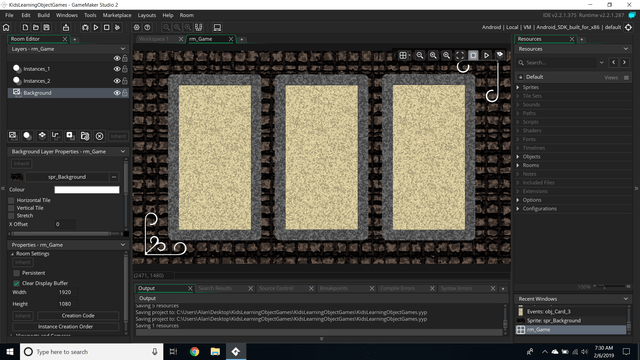Click the resource tree zoom slider
The image size is (640, 360).
click(611, 287)
